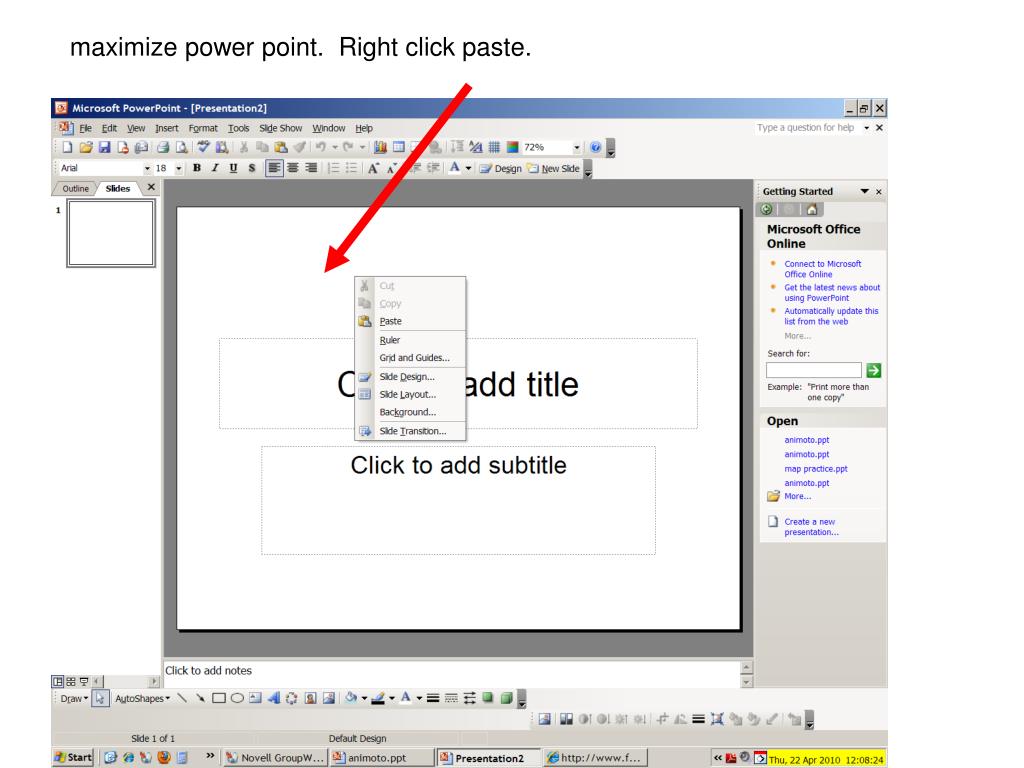Toggle Underline formatting
The image size is (1024, 768).
pyautogui.click(x=233, y=168)
